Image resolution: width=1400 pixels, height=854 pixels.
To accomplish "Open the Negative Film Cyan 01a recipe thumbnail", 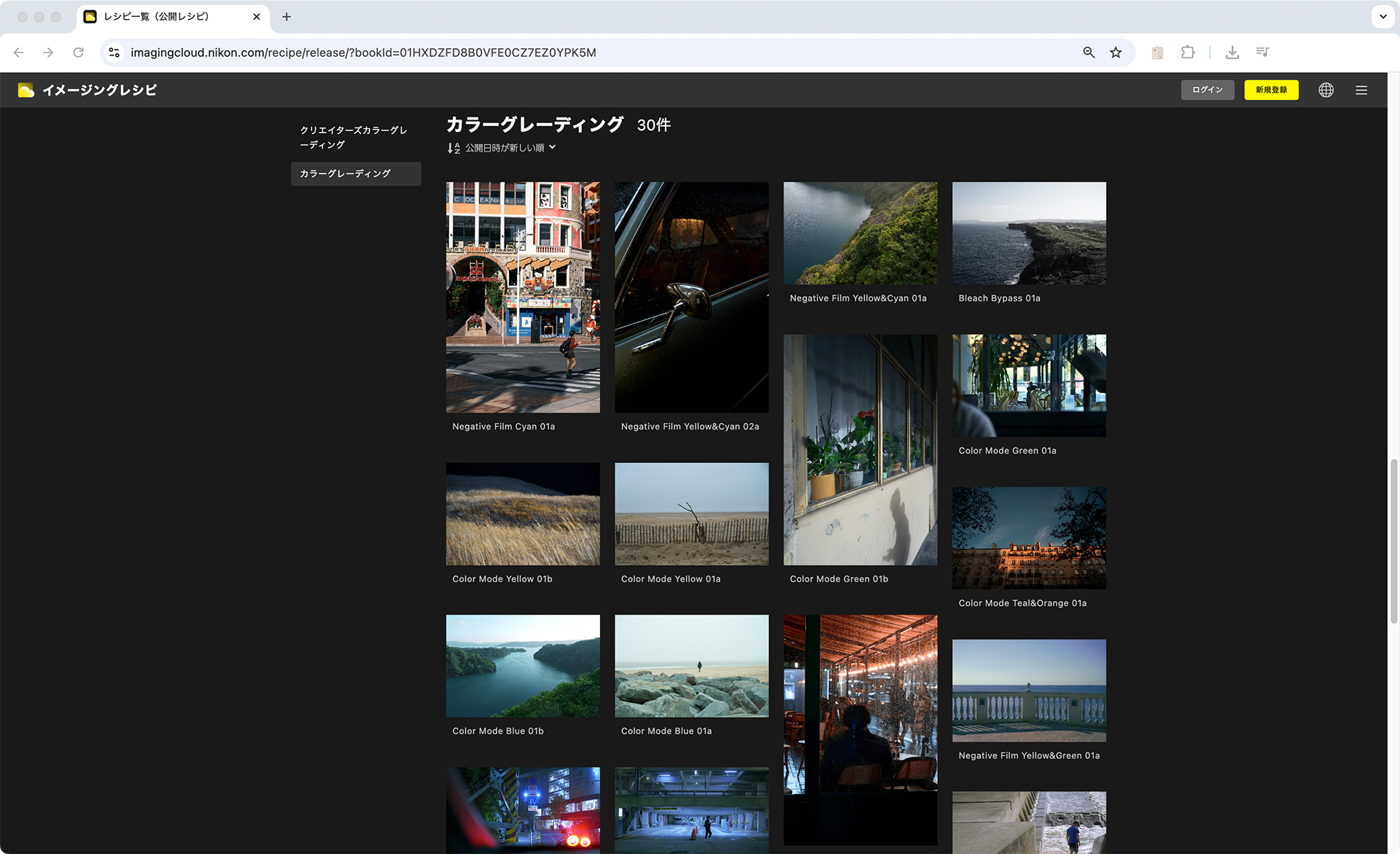I will (x=522, y=298).
